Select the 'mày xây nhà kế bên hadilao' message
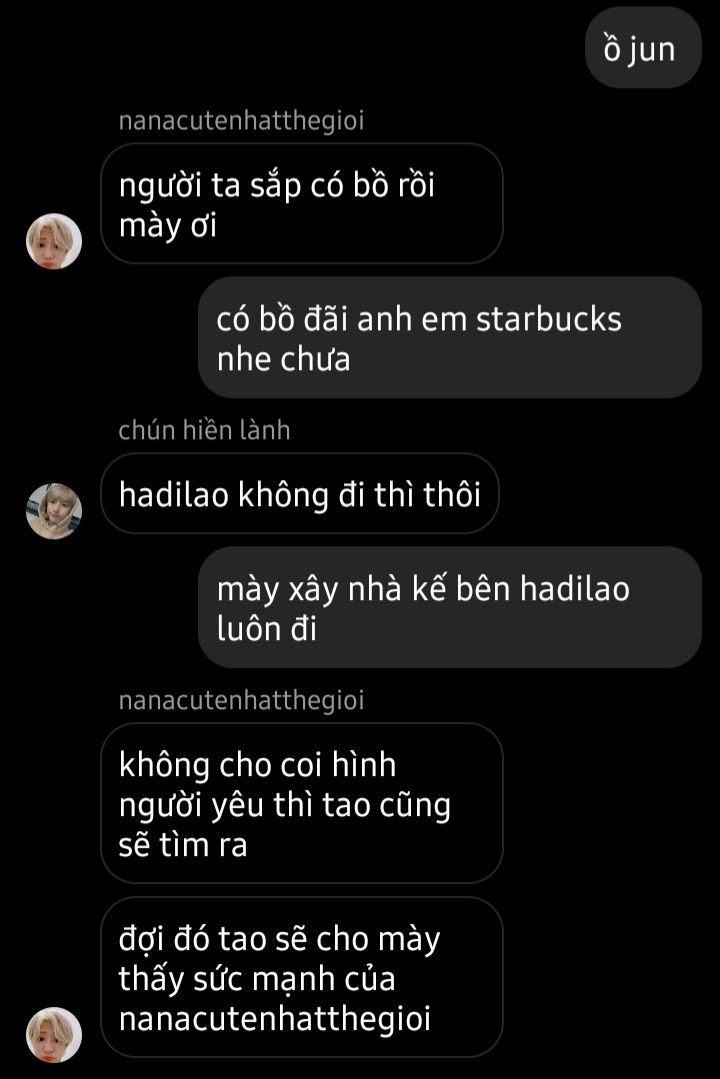 449,607
